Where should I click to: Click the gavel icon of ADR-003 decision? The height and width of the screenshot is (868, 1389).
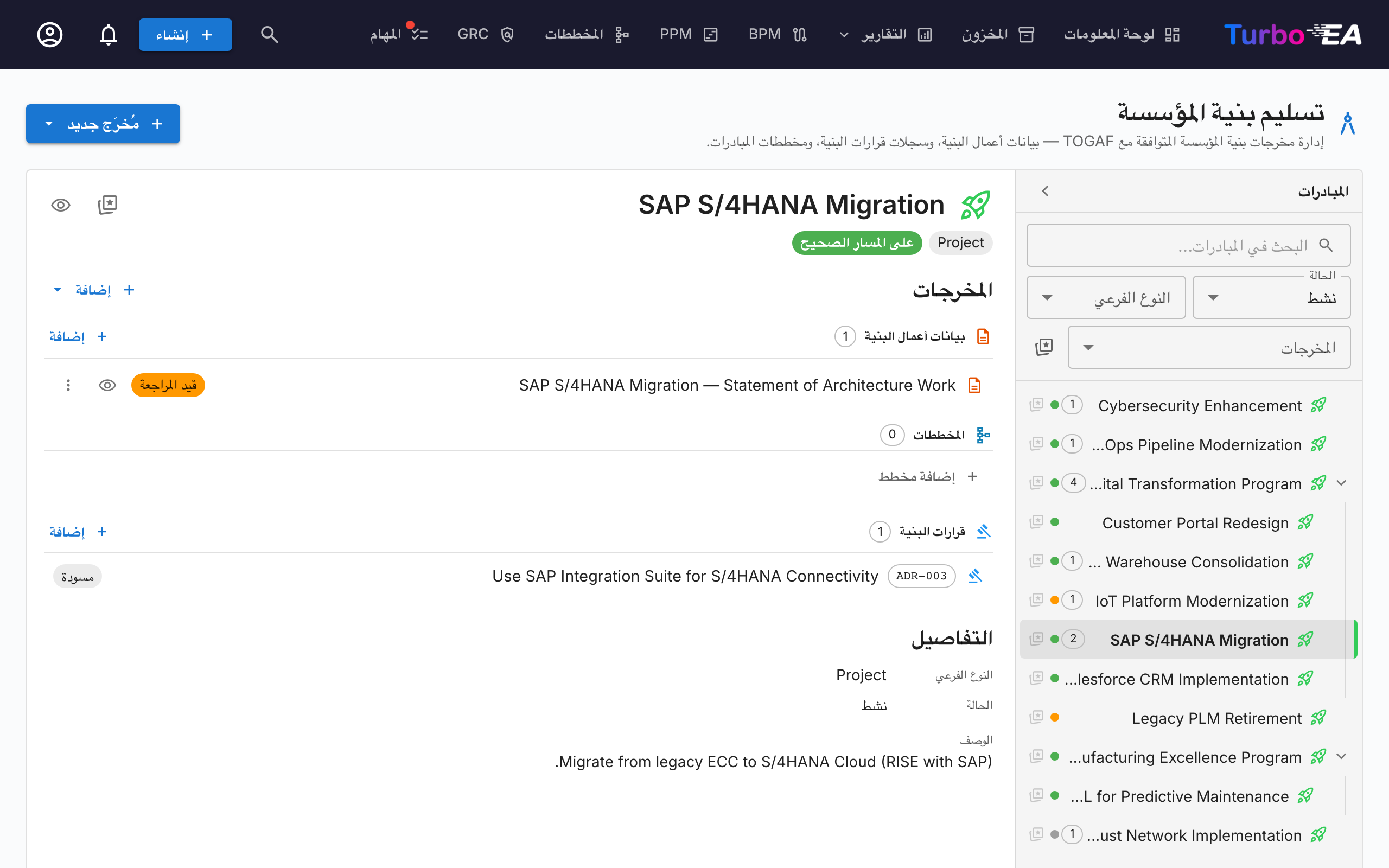click(x=975, y=576)
